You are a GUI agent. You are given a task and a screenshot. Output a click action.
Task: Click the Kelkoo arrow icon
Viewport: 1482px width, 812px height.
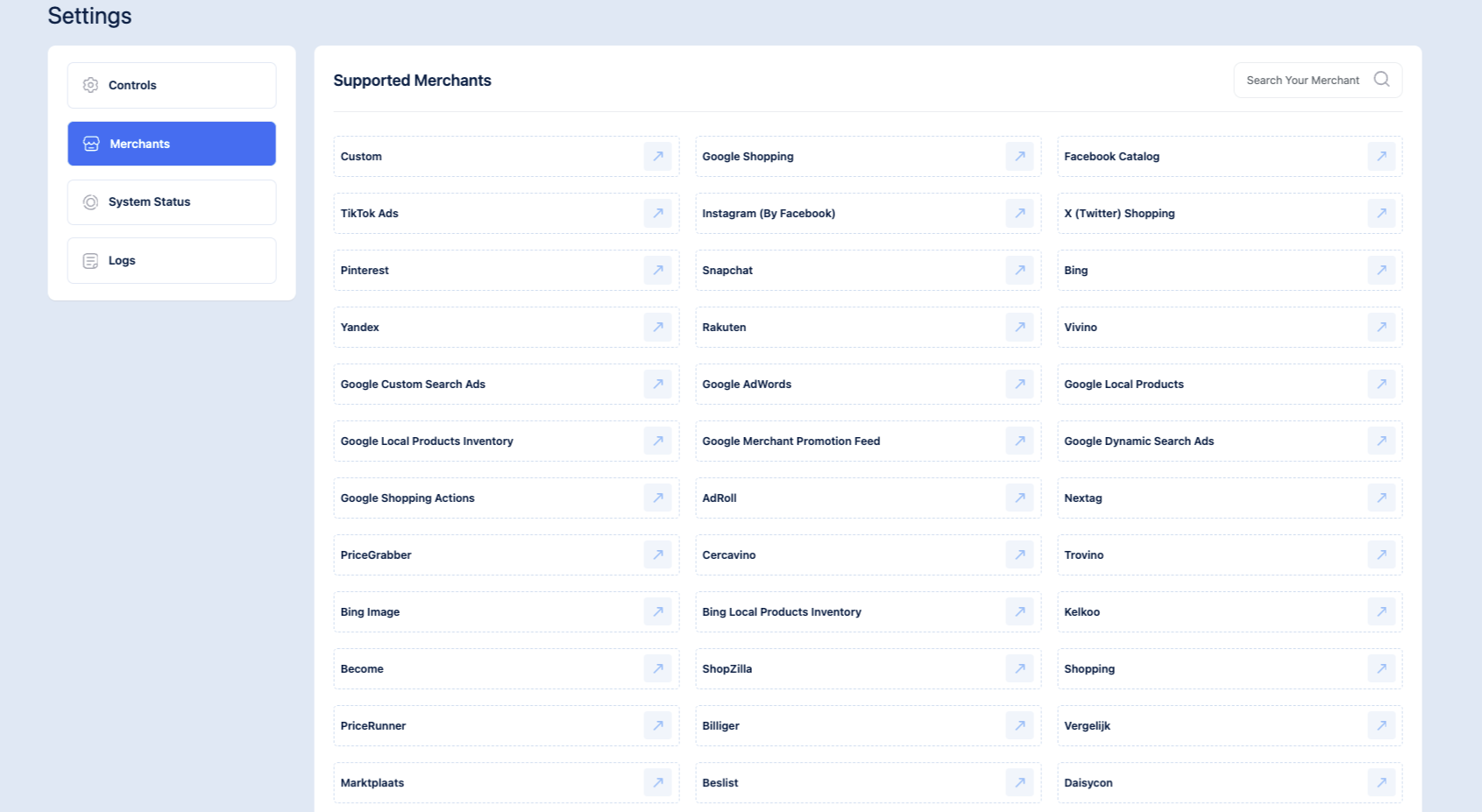(1381, 611)
